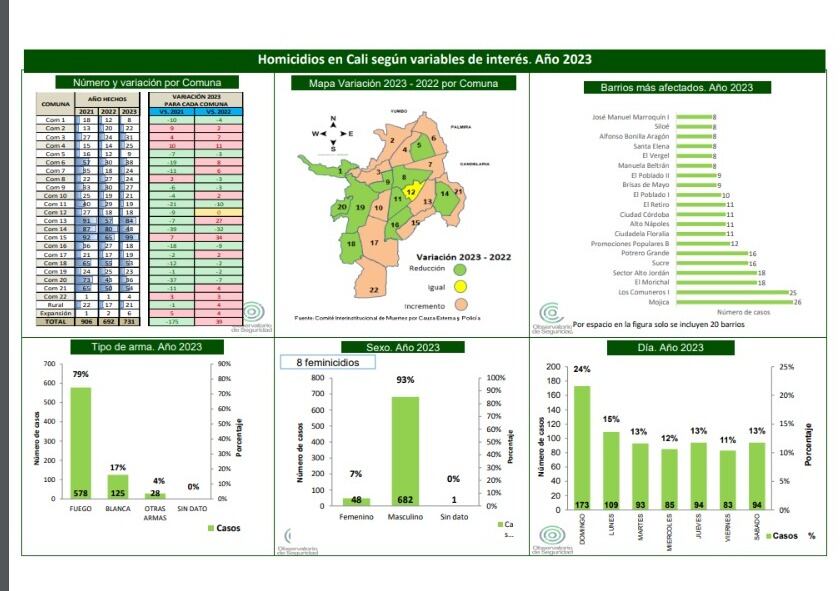Click the Barrios más afectados. Año 2023 header
Image resolution: width=840 pixels, height=591 pixels.
669,87
